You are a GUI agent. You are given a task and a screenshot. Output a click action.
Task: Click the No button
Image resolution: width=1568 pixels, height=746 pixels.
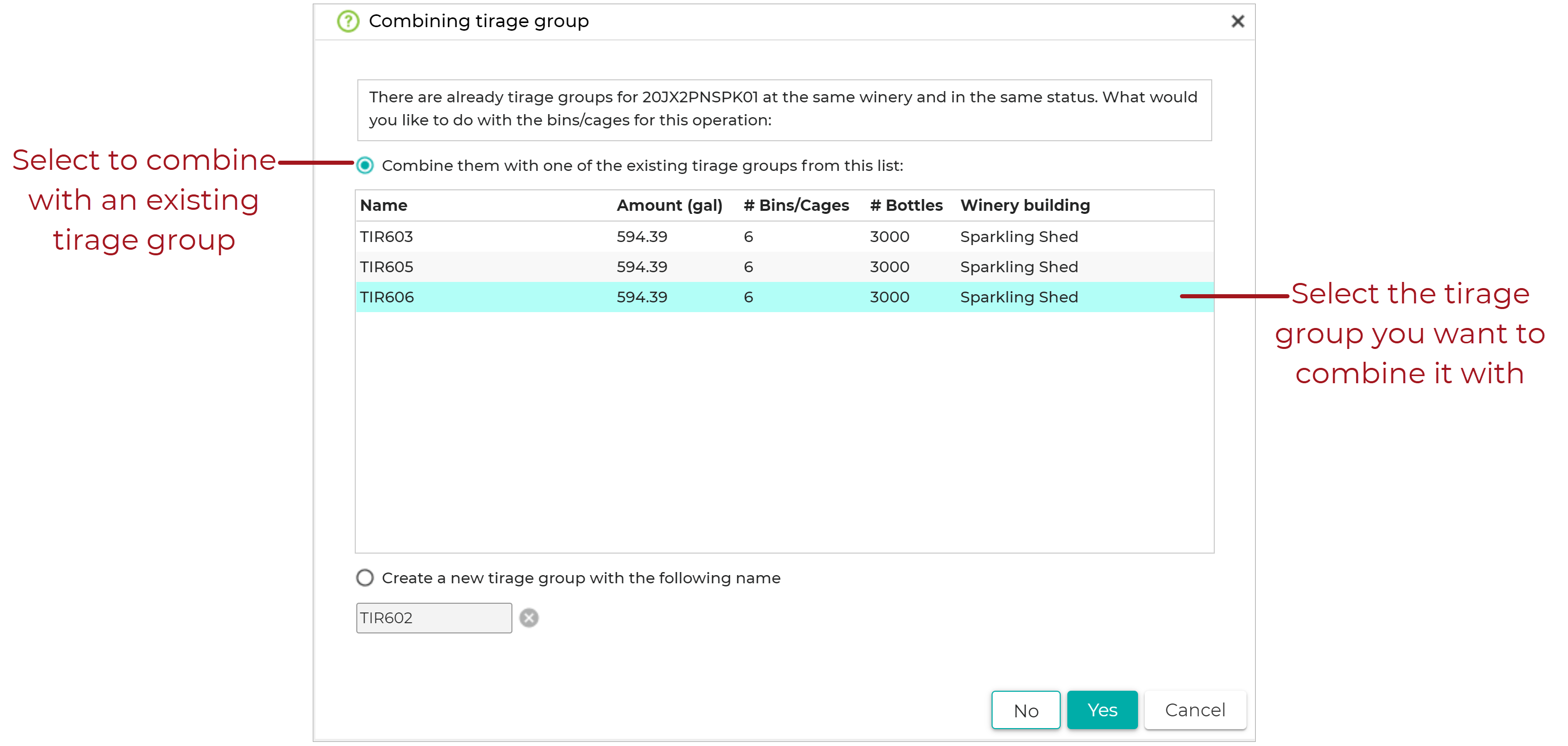(1026, 710)
